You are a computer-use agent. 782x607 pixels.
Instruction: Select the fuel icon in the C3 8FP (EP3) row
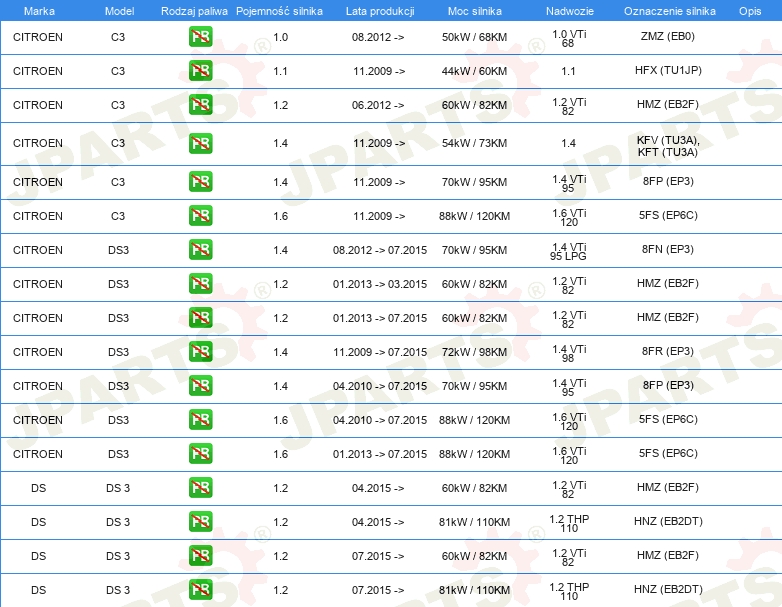[x=200, y=182]
